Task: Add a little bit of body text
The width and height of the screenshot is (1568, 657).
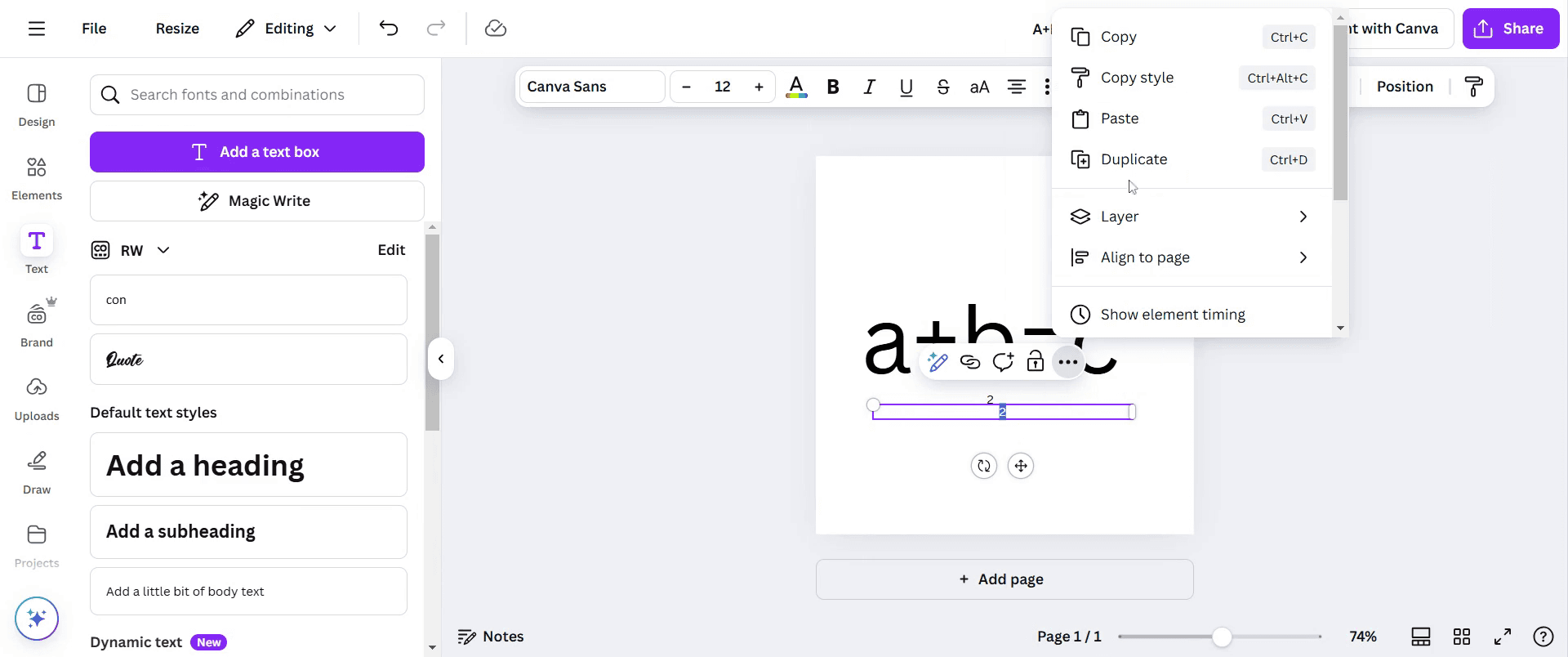Action: (248, 592)
